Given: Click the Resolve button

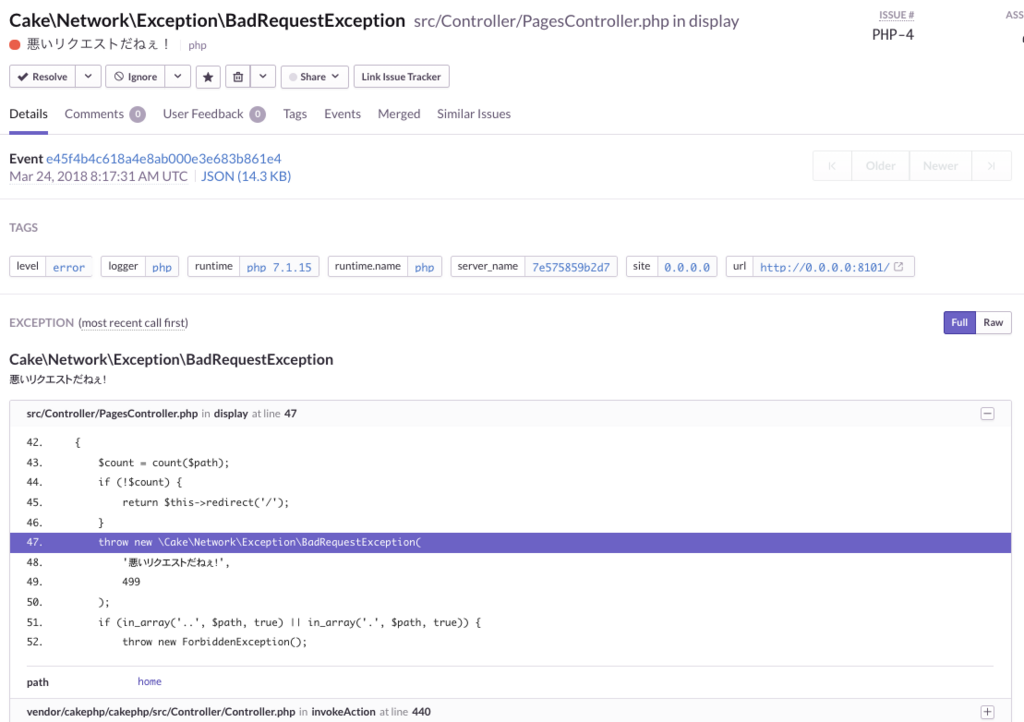Looking at the screenshot, I should point(42,76).
